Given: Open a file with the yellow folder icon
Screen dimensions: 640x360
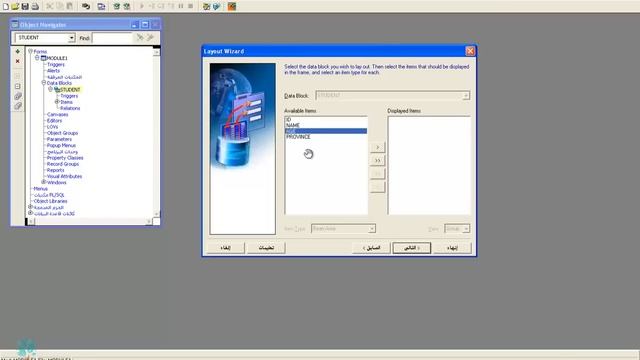Looking at the screenshot, I should tap(15, 6).
